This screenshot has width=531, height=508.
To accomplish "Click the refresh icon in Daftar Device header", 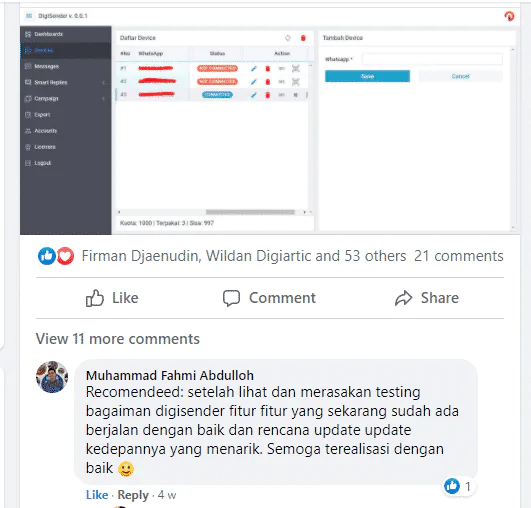I will (288, 38).
